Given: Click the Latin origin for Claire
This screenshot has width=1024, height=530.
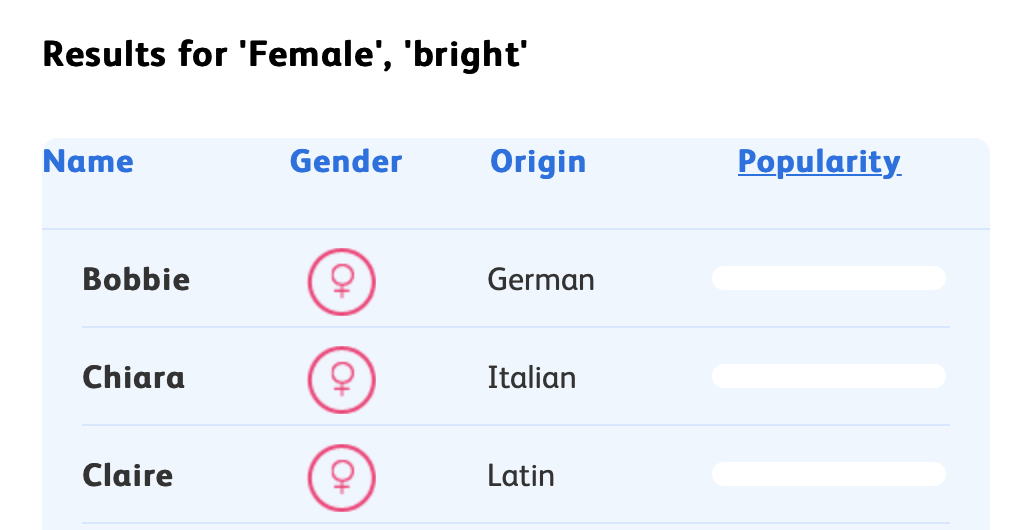Looking at the screenshot, I should pos(521,475).
